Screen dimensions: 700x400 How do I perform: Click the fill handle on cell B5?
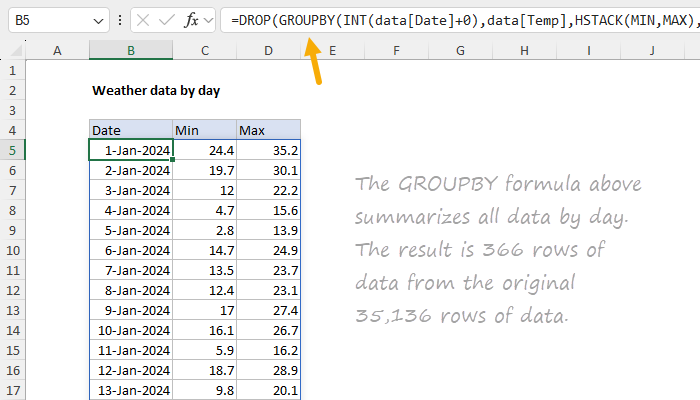point(172,160)
